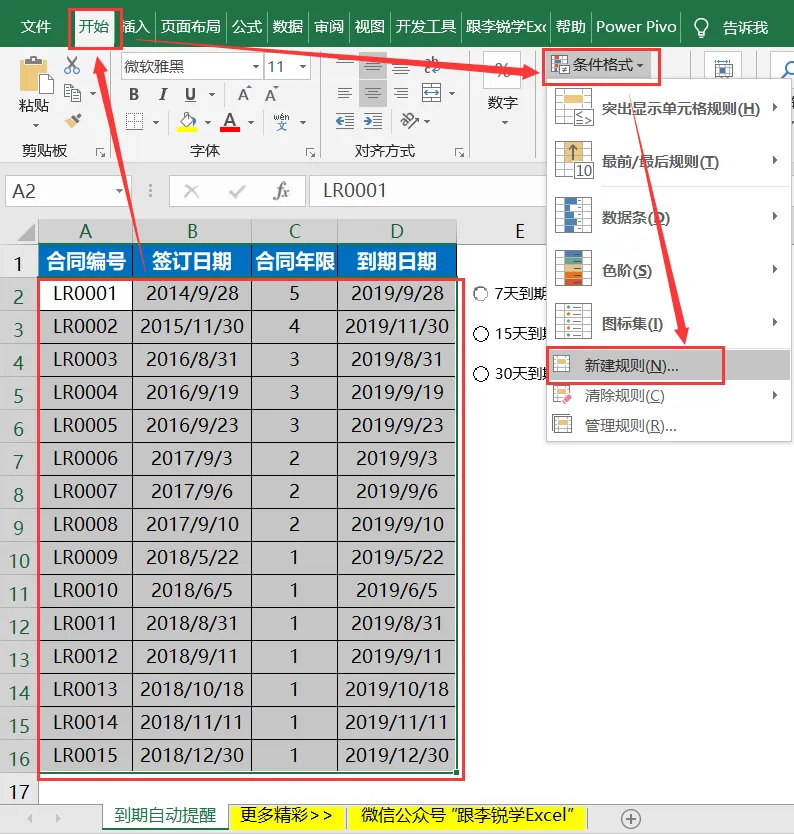Click the Paste clipboard icon
Image resolution: width=794 pixels, height=834 pixels.
point(35,76)
